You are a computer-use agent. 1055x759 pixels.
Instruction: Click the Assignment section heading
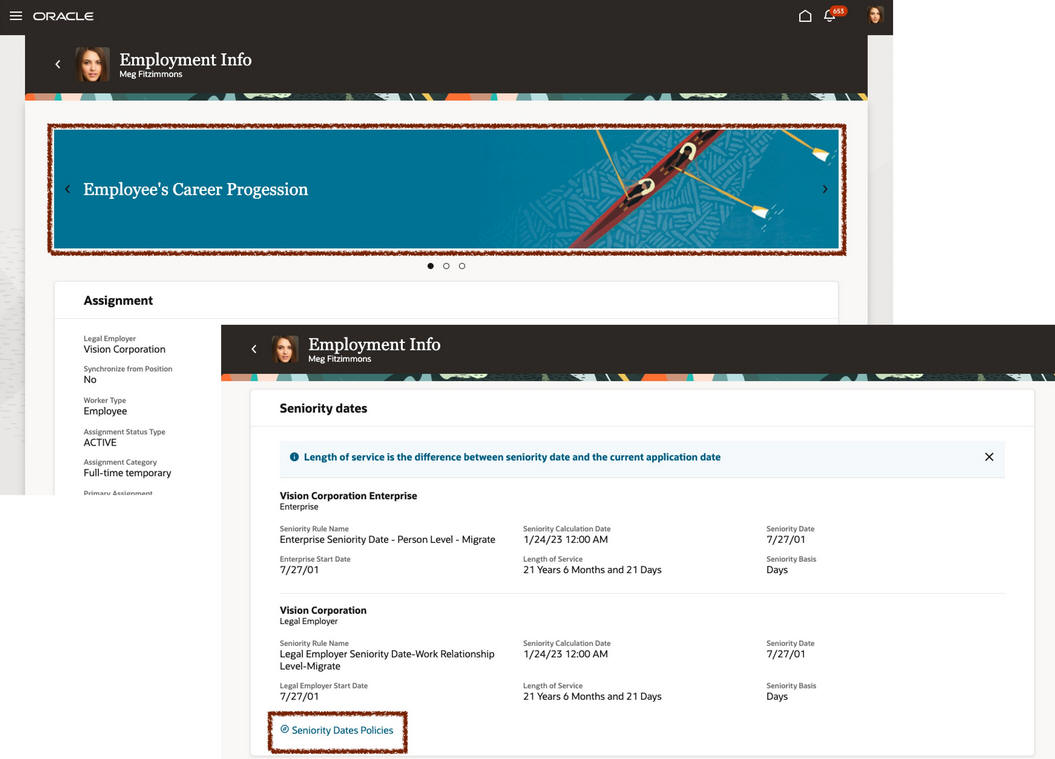[x=118, y=301]
